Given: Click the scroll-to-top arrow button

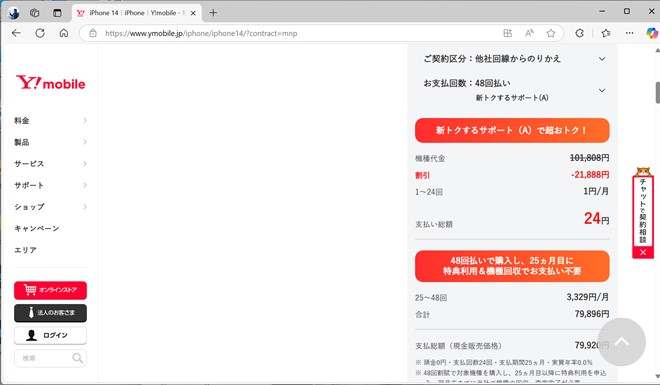Looking at the screenshot, I should pyautogui.click(x=621, y=342).
